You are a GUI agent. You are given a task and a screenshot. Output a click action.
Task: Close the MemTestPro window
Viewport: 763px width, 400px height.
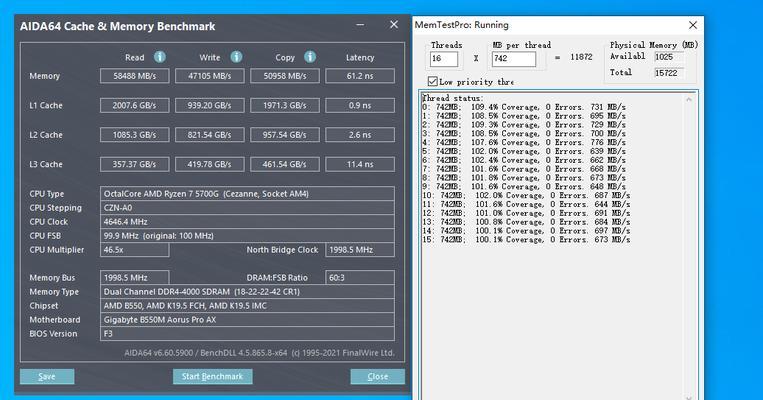[693, 25]
